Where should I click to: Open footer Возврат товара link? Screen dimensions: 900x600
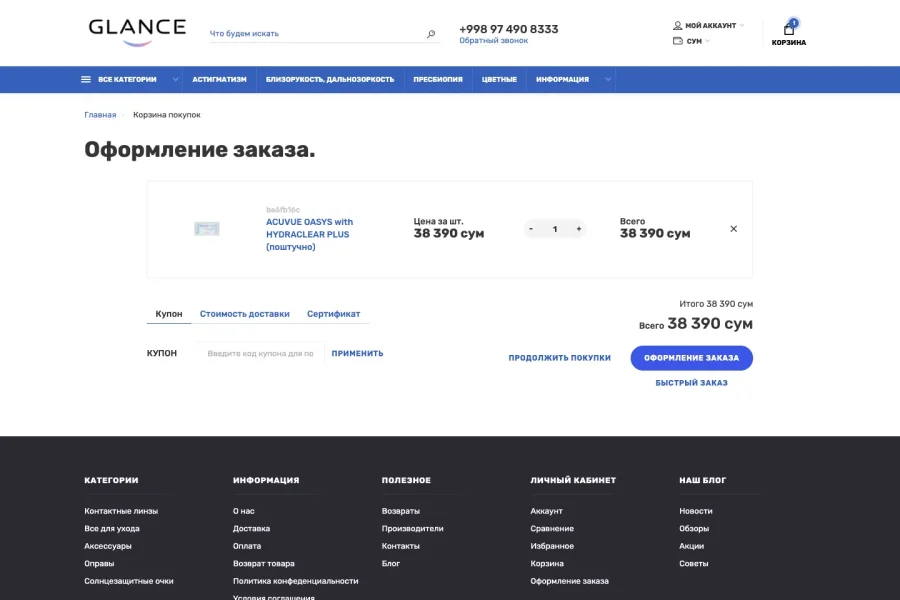[x=263, y=563]
